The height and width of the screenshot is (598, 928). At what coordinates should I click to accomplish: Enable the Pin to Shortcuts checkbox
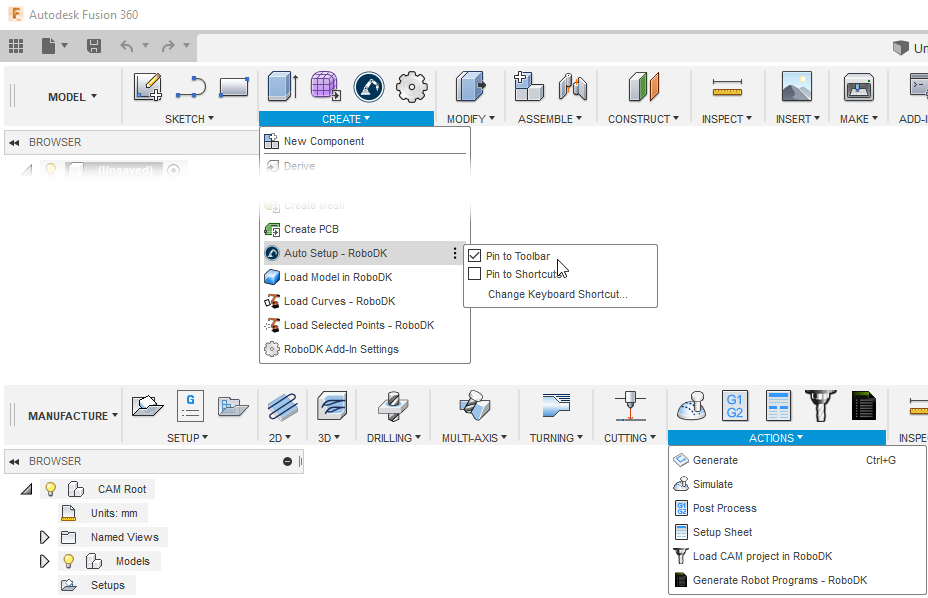pos(475,274)
